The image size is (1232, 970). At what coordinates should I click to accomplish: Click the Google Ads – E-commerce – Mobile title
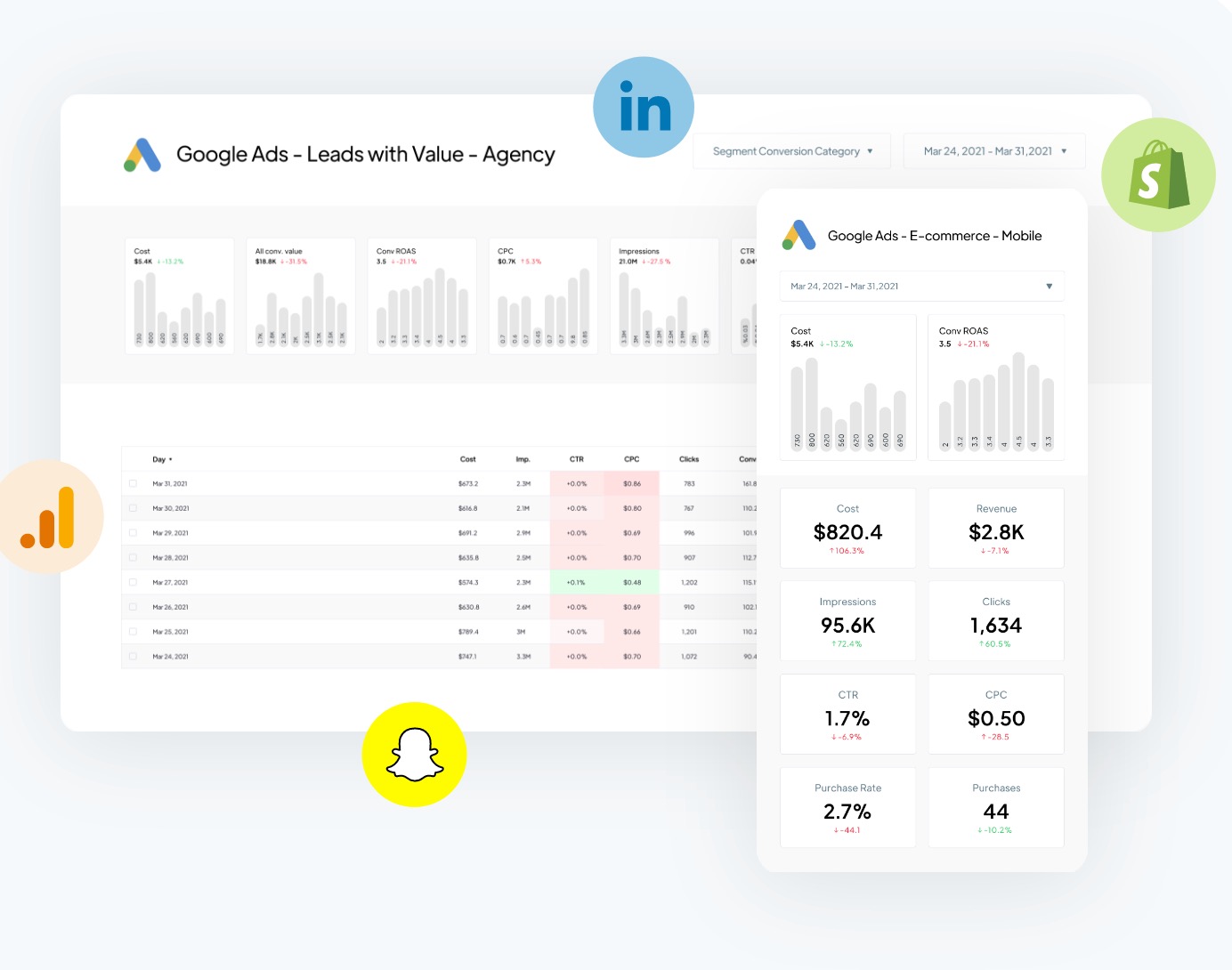[x=935, y=236]
